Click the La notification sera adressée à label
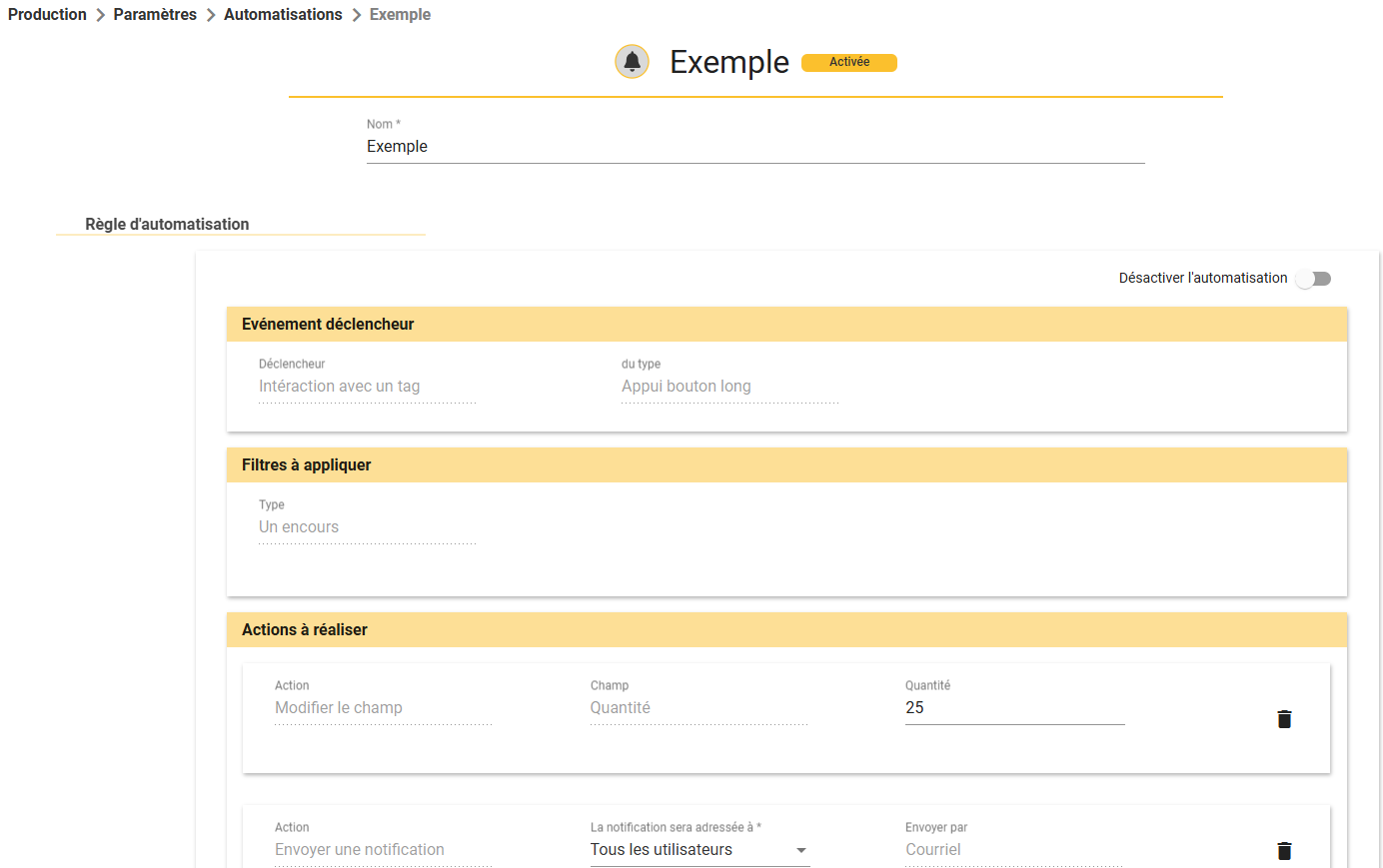 tap(676, 827)
